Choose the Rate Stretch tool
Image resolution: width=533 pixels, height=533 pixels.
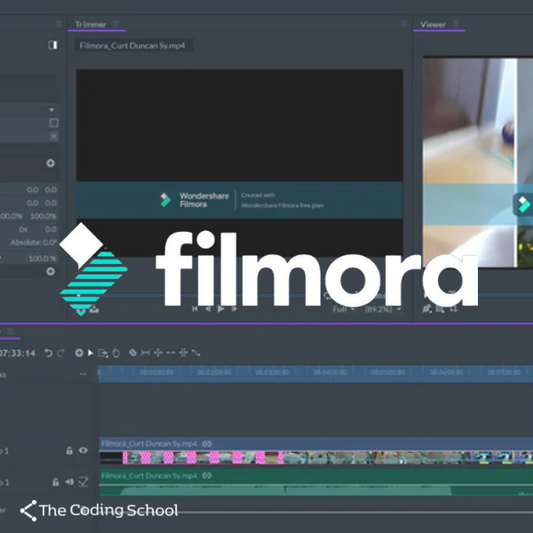click(196, 353)
